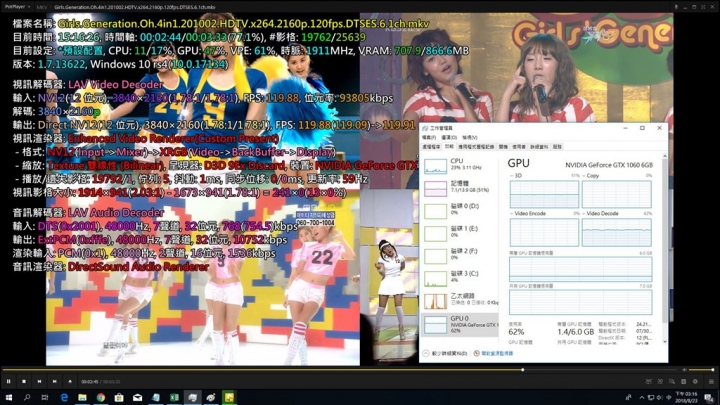Open Mail app from taskbar
The height and width of the screenshot is (405, 720).
(x=137, y=397)
